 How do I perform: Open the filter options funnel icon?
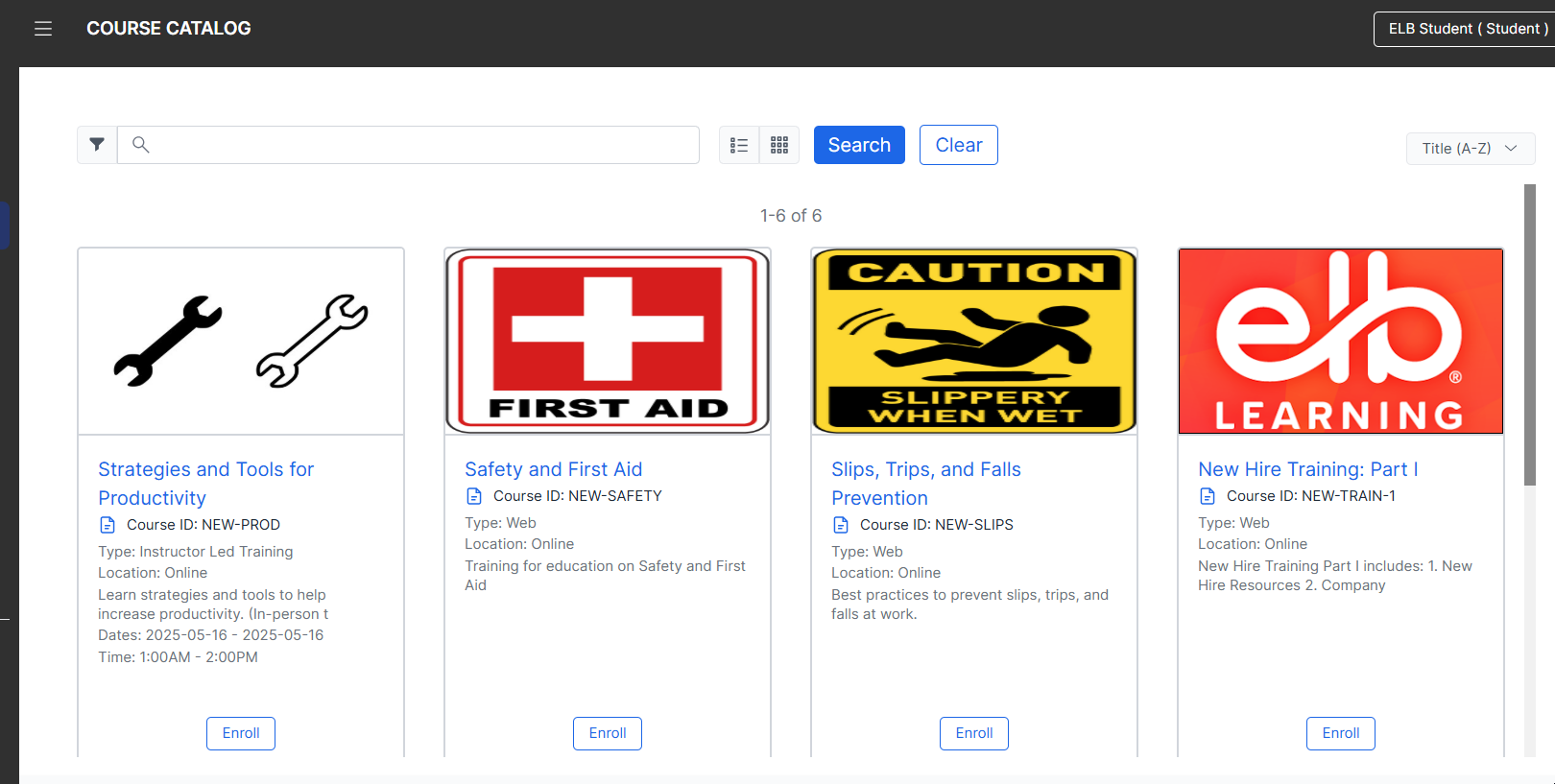[97, 145]
